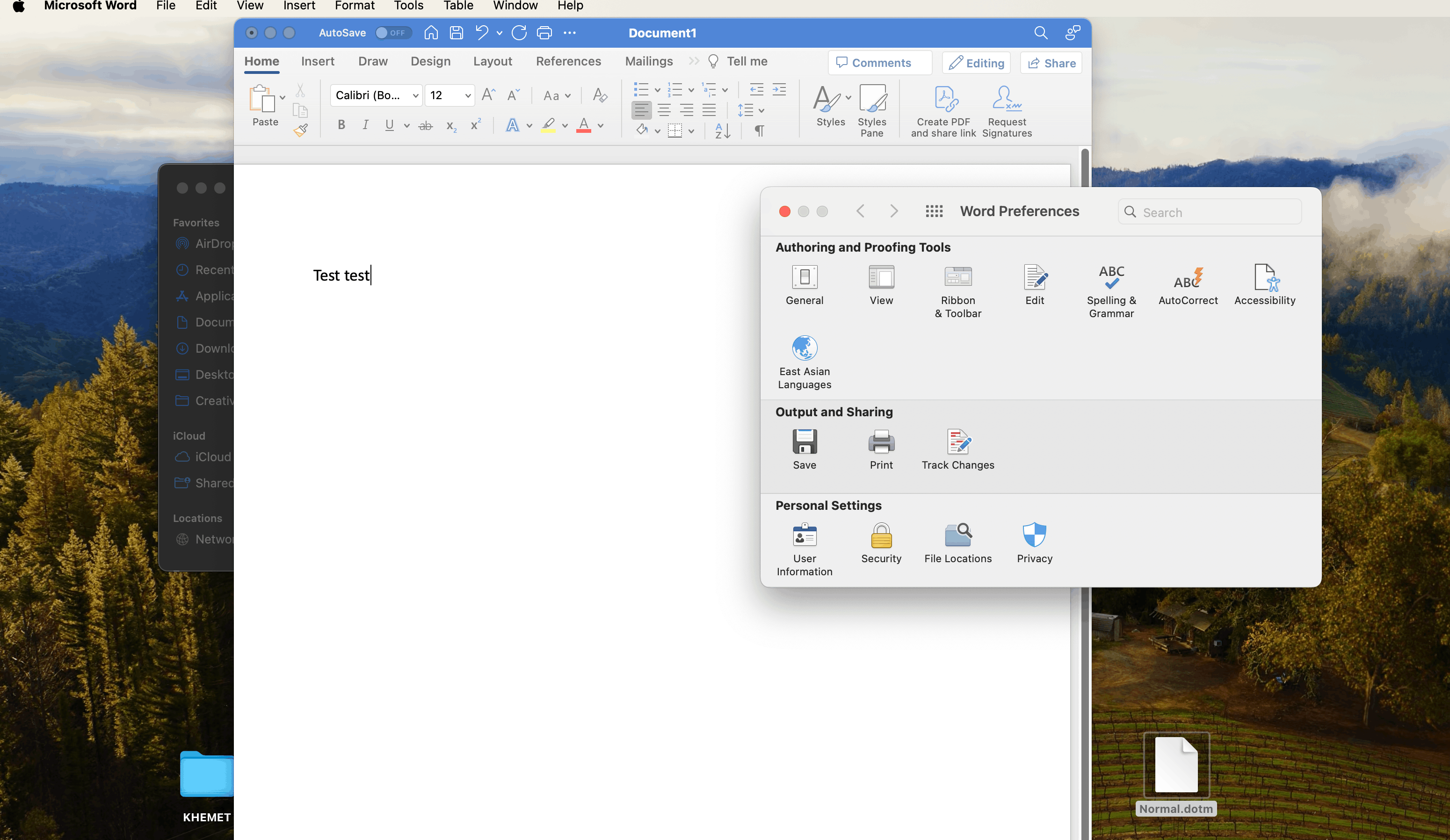
Task: Open Save preferences pane
Action: [805, 449]
